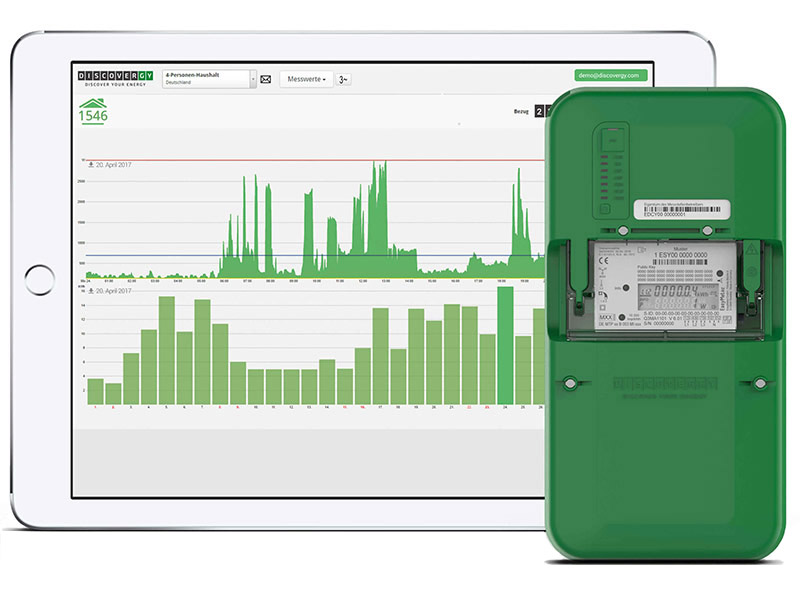
Task: Open the envelope mail icon
Action: [266, 79]
